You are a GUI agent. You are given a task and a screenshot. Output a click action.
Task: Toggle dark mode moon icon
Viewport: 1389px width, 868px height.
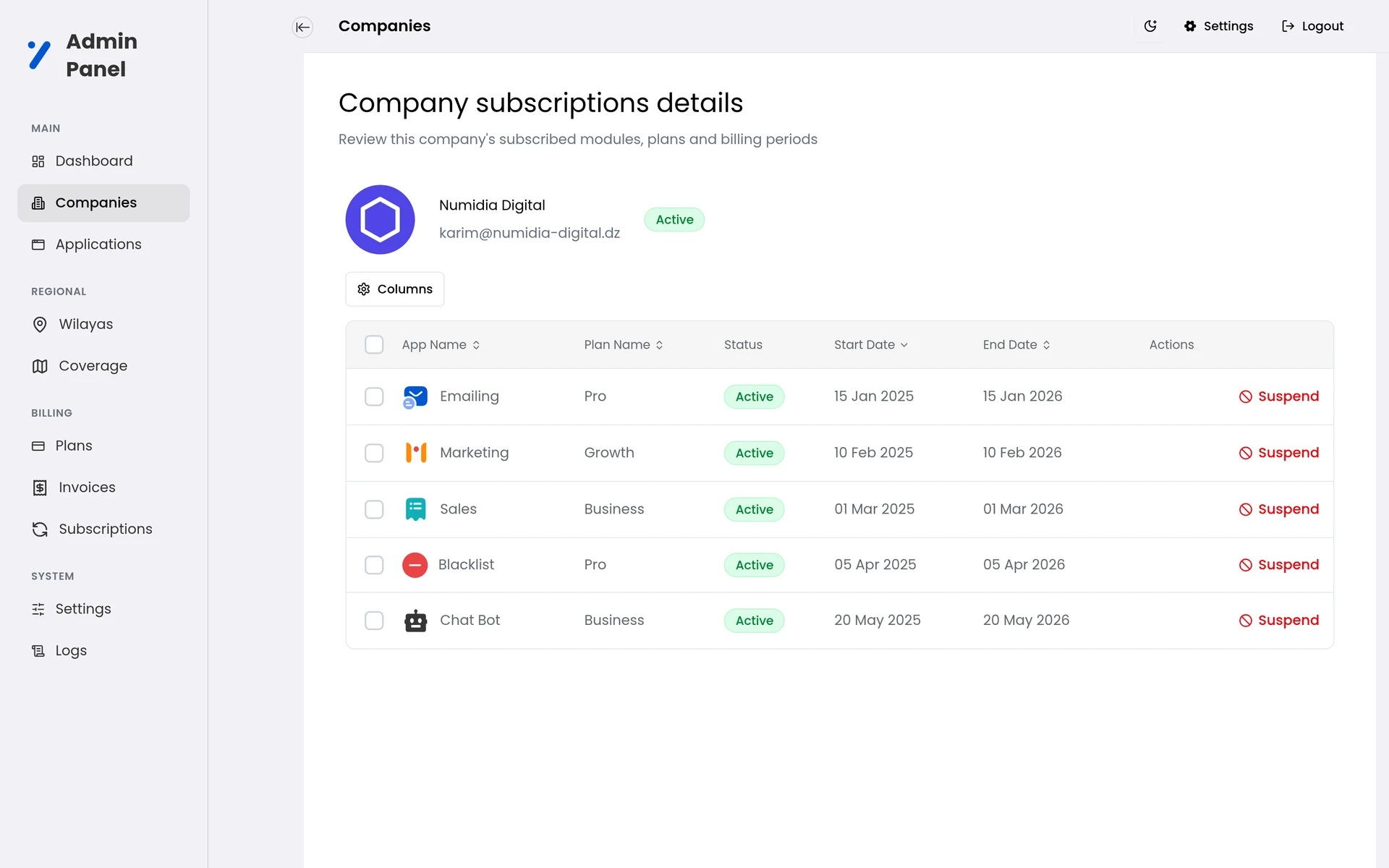1150,26
